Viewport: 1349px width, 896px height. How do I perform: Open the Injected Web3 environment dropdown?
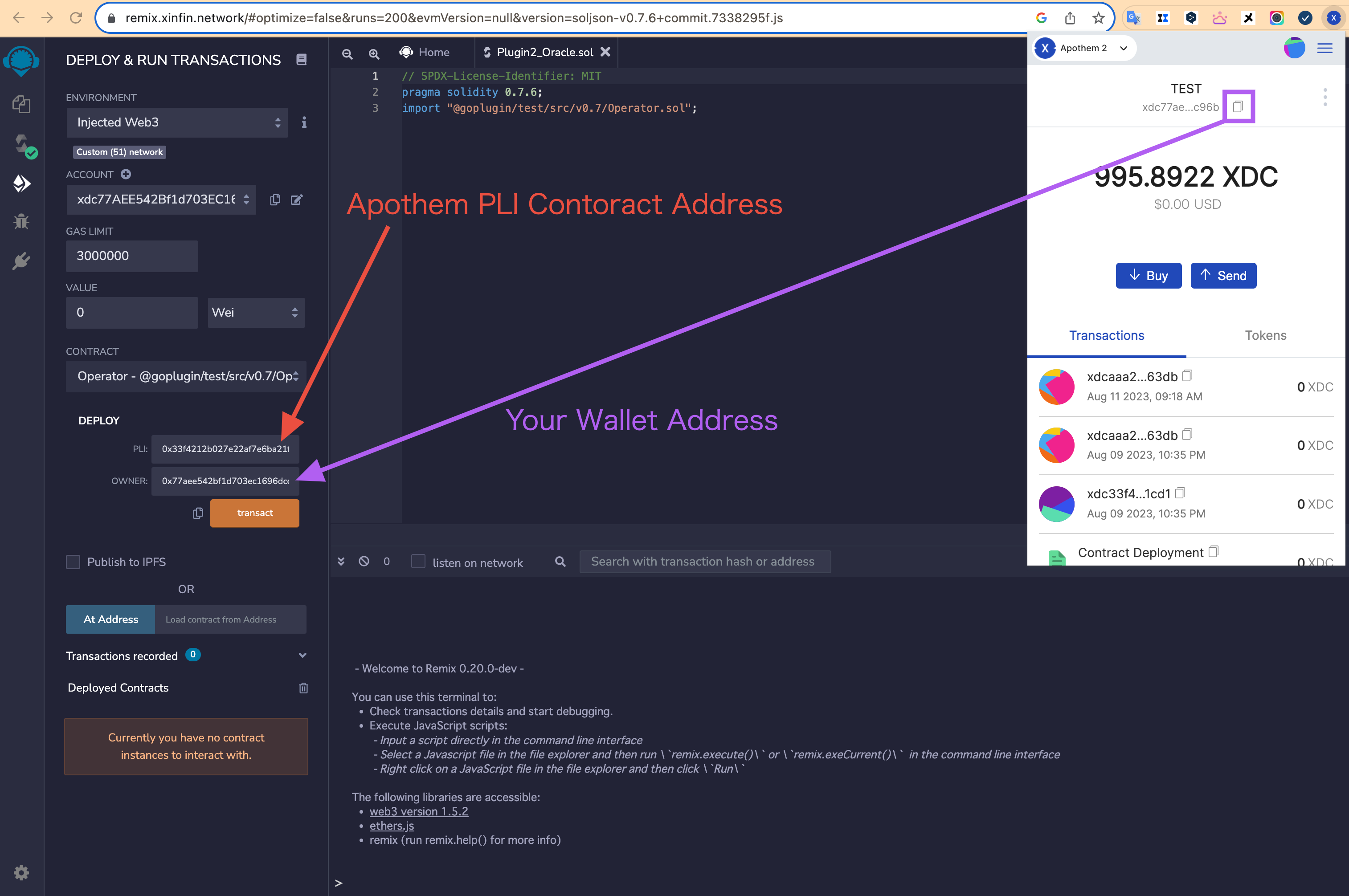(176, 122)
